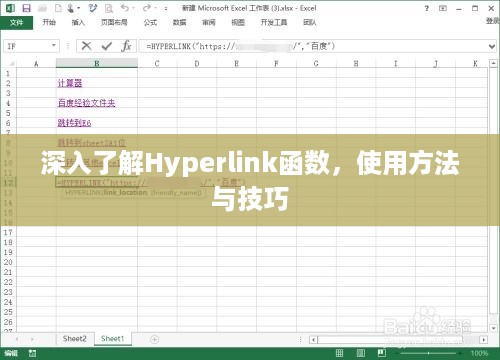Click the zoom slider in status bar
Image resolution: width=500 pixels, height=360 pixels.
(428, 353)
